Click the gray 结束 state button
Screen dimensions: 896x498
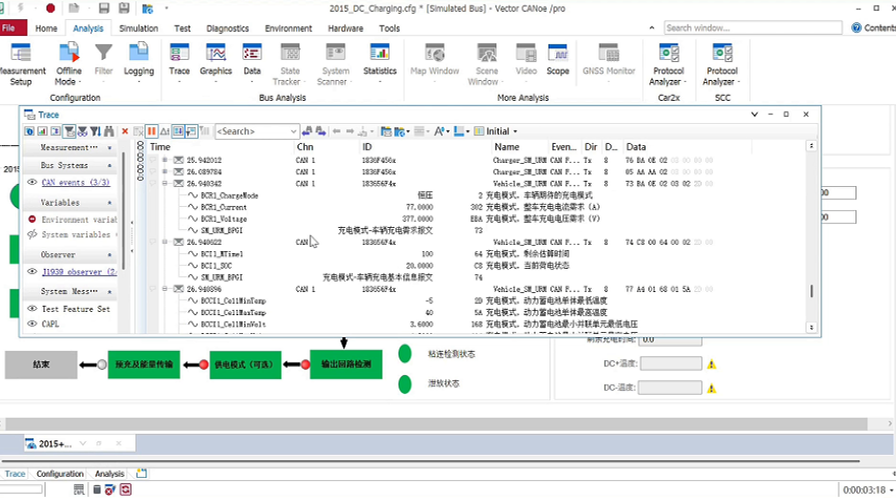(x=41, y=364)
